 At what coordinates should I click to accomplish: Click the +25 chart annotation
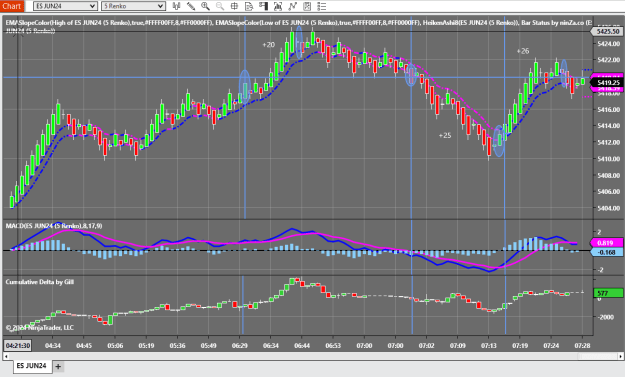point(445,135)
